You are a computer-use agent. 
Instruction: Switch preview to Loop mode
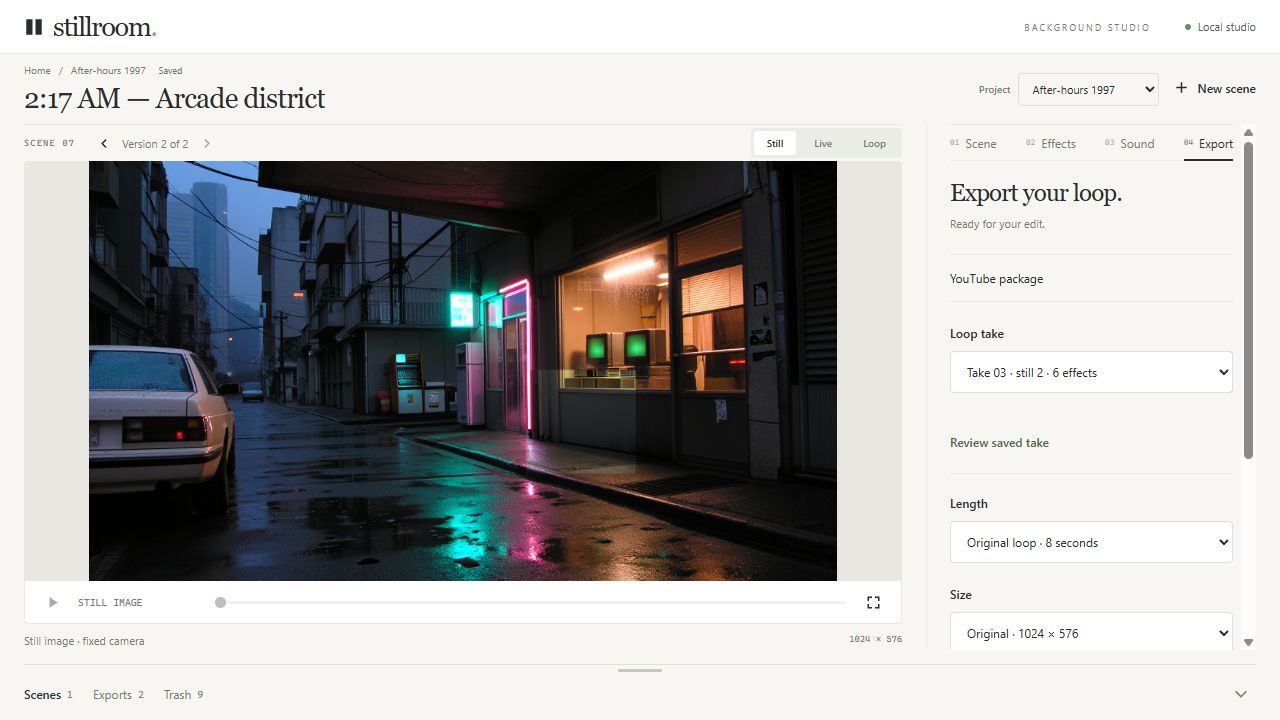coord(875,143)
